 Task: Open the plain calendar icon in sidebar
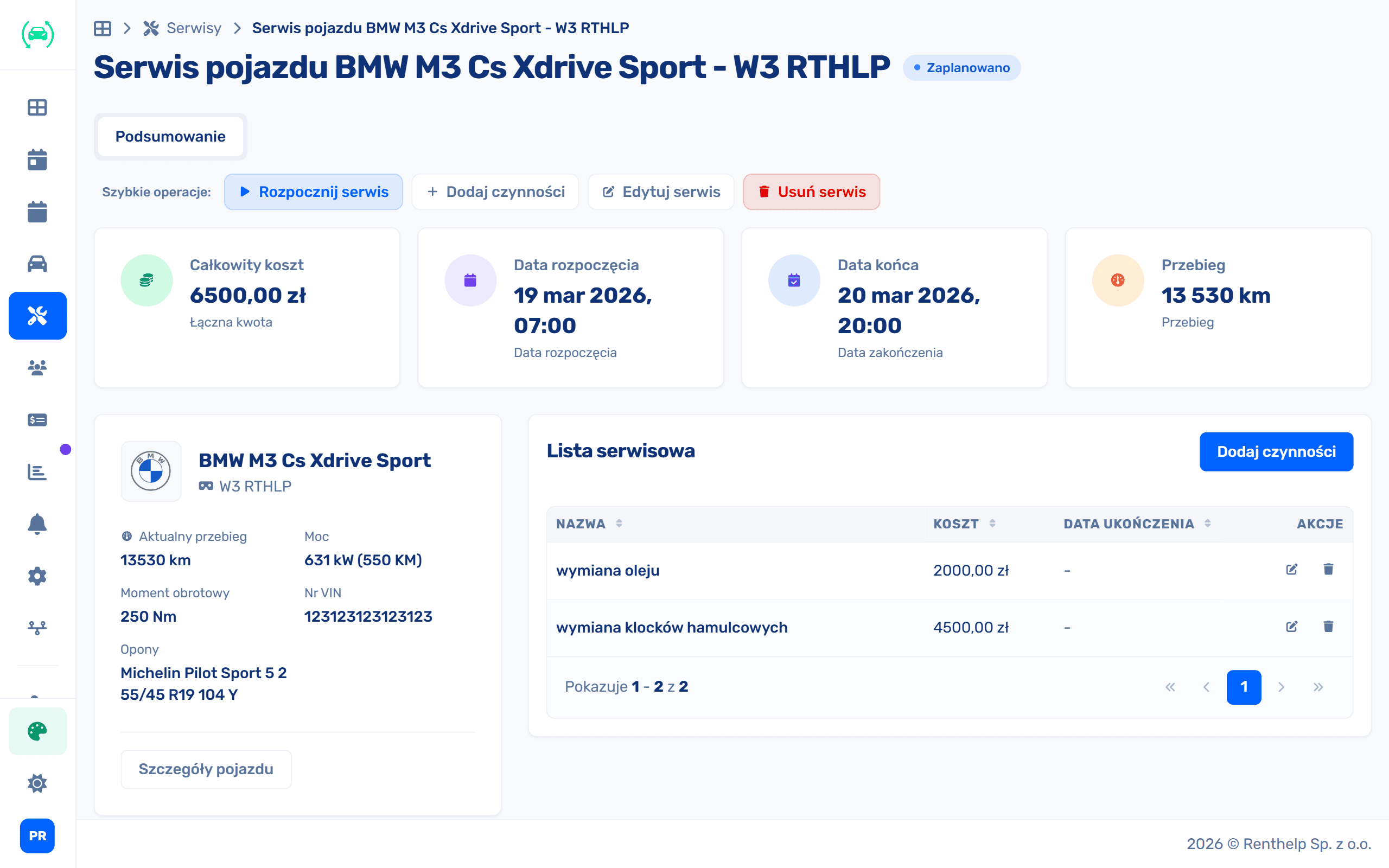coord(37,211)
